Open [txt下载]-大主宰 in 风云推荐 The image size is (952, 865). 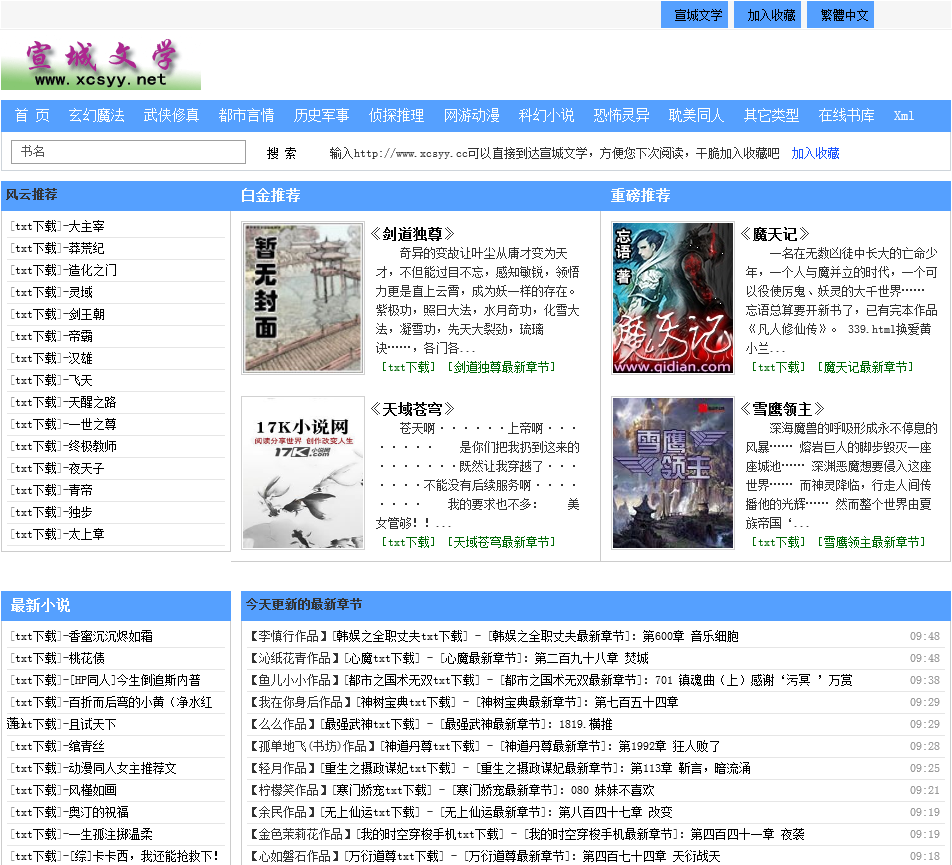click(x=57, y=226)
